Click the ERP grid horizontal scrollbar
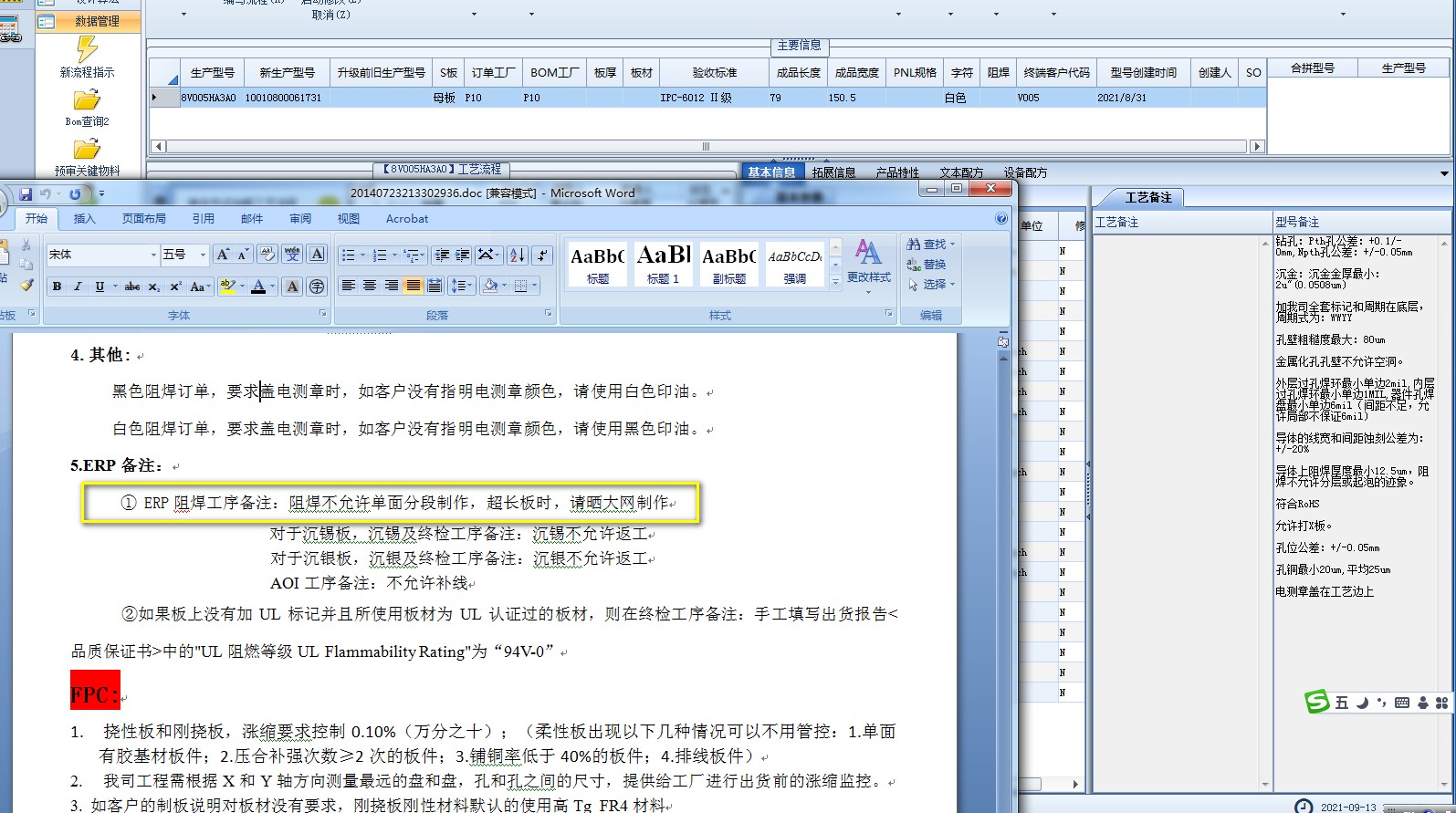 pos(706,146)
